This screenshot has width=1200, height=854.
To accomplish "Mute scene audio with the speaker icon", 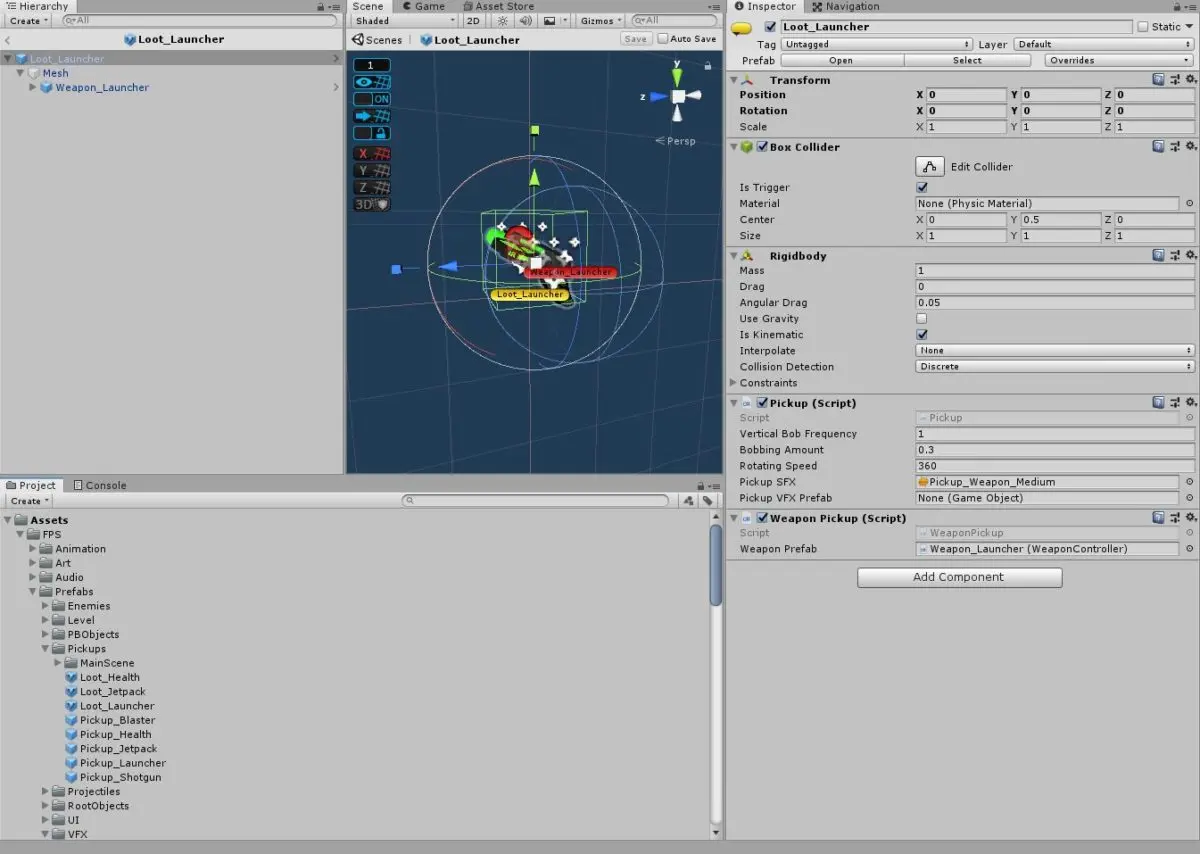I will (525, 20).
